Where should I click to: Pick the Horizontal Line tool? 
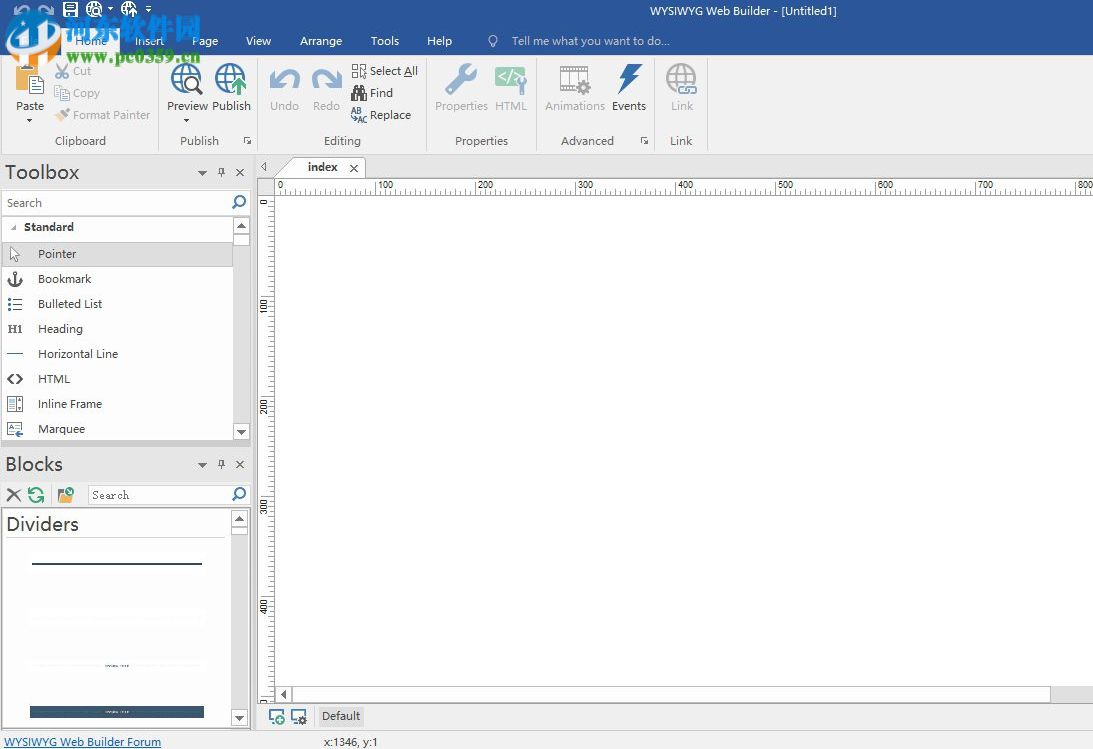pyautogui.click(x=78, y=354)
